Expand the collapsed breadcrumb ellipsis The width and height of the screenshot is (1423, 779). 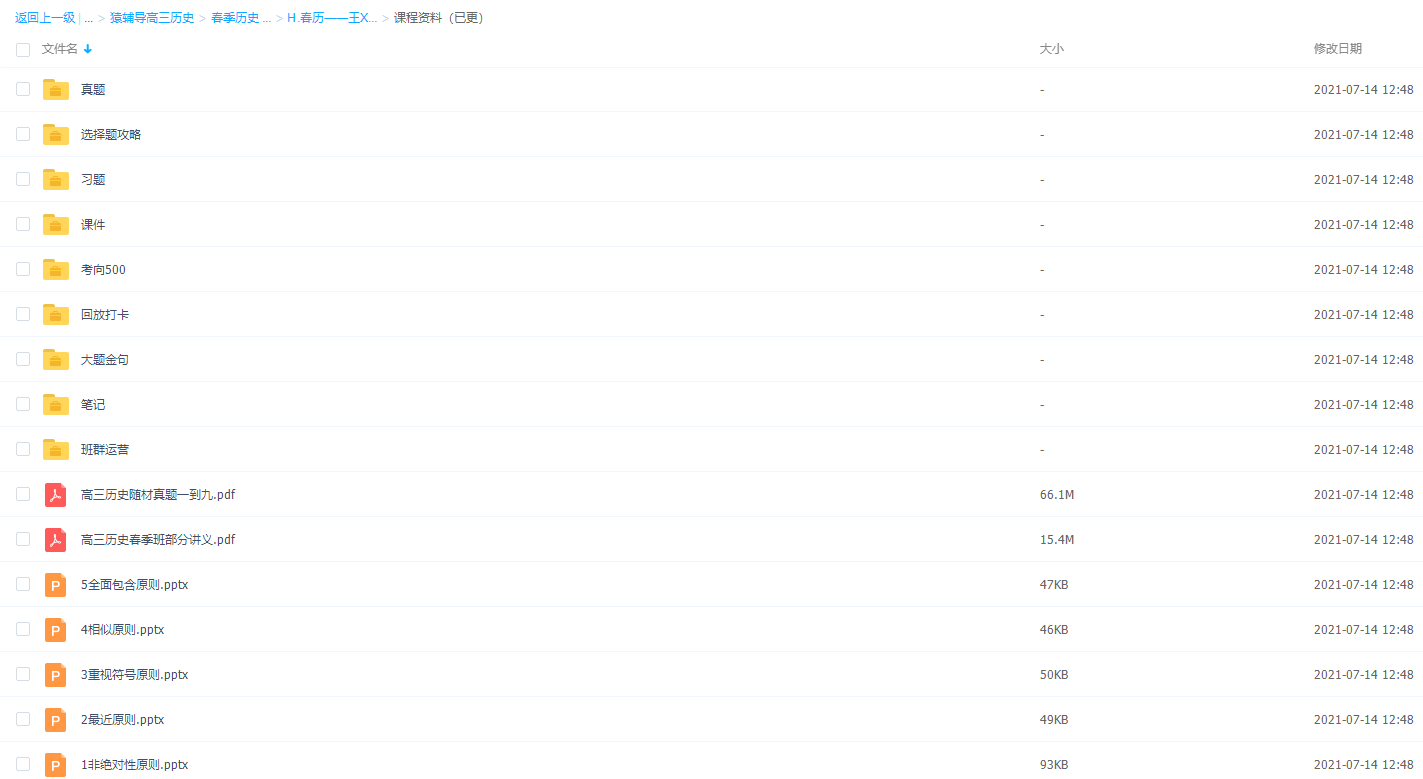[89, 18]
